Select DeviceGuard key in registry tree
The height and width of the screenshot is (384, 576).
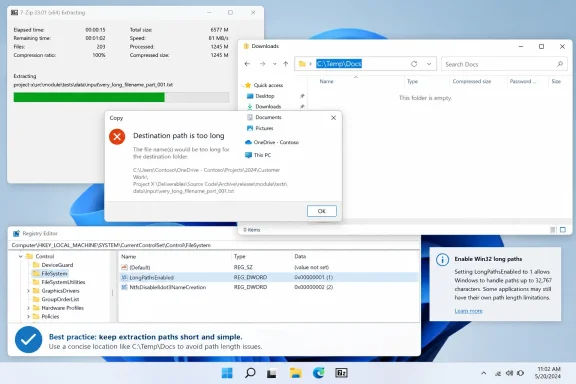tap(53, 265)
